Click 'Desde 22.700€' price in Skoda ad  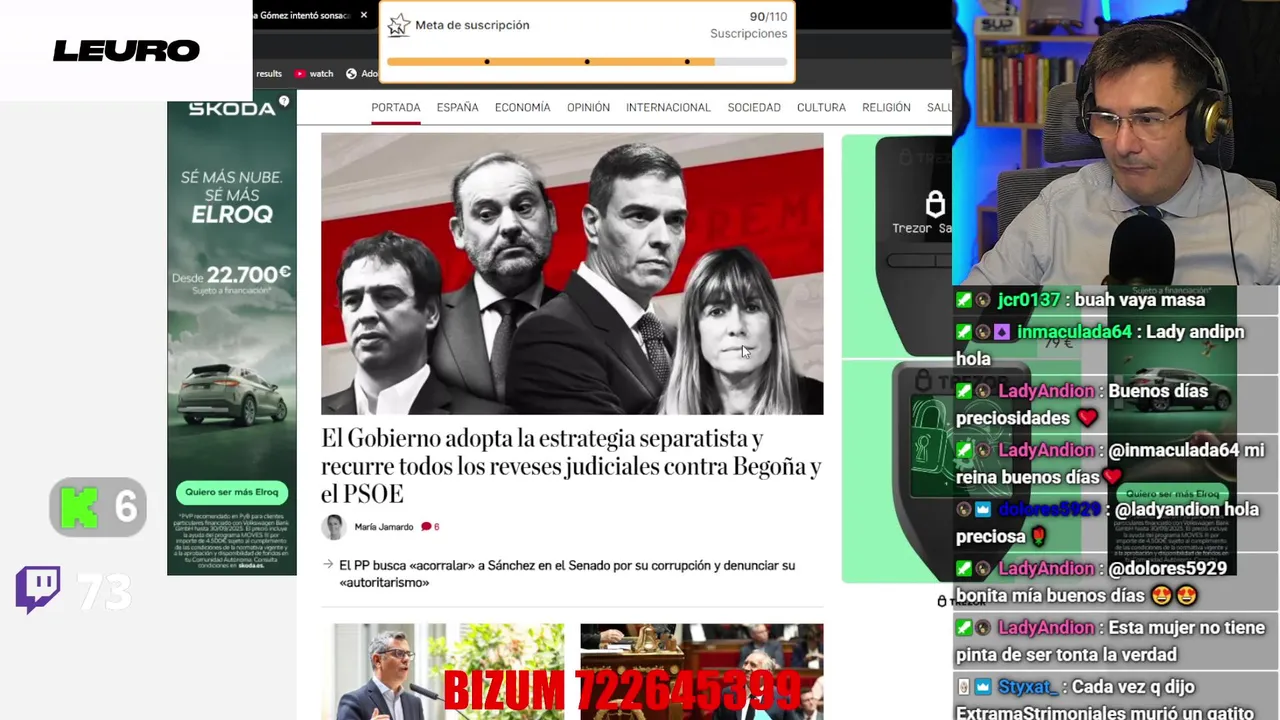click(x=231, y=274)
